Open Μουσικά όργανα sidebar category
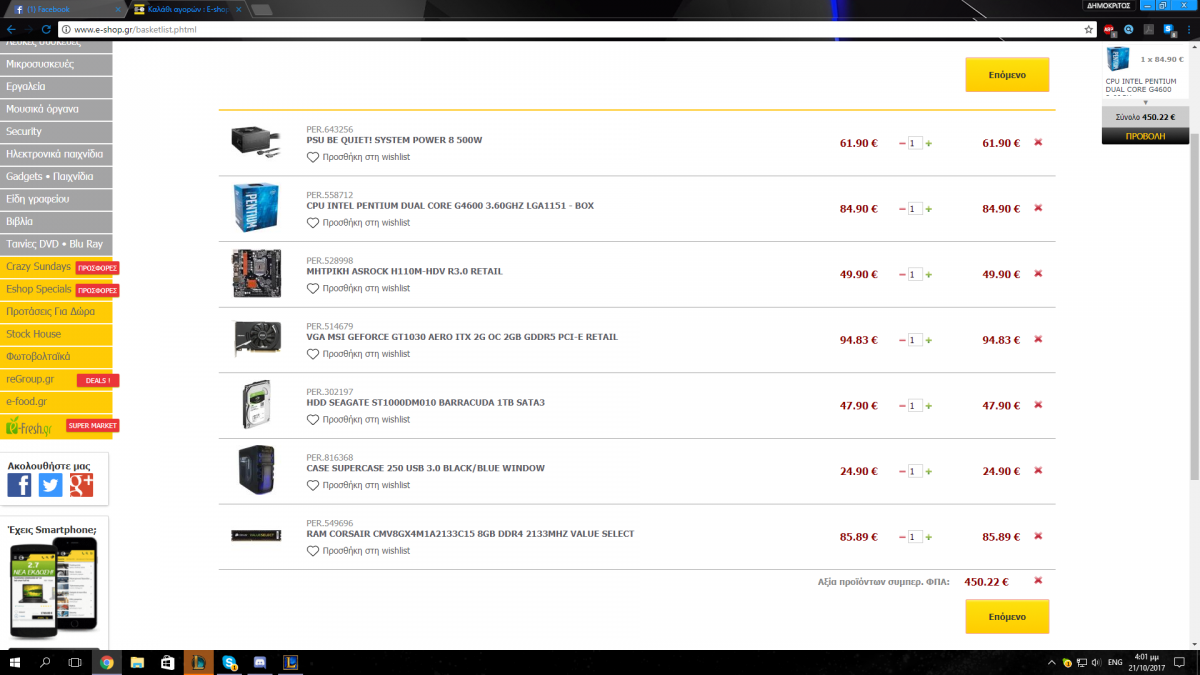 point(56,109)
